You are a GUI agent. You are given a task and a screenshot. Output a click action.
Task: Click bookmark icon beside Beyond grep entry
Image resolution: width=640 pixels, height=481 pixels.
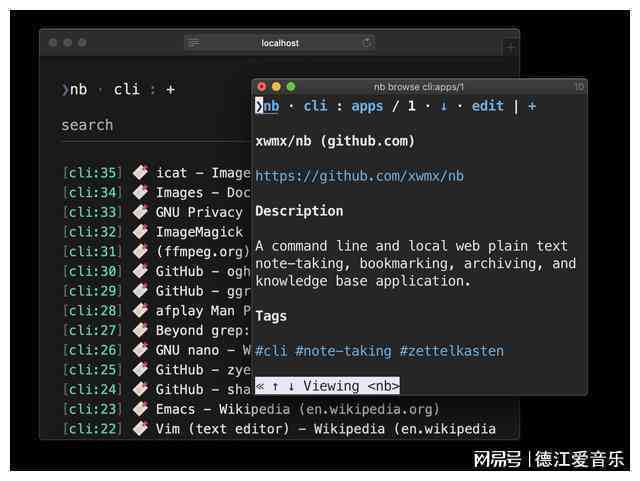pos(140,330)
